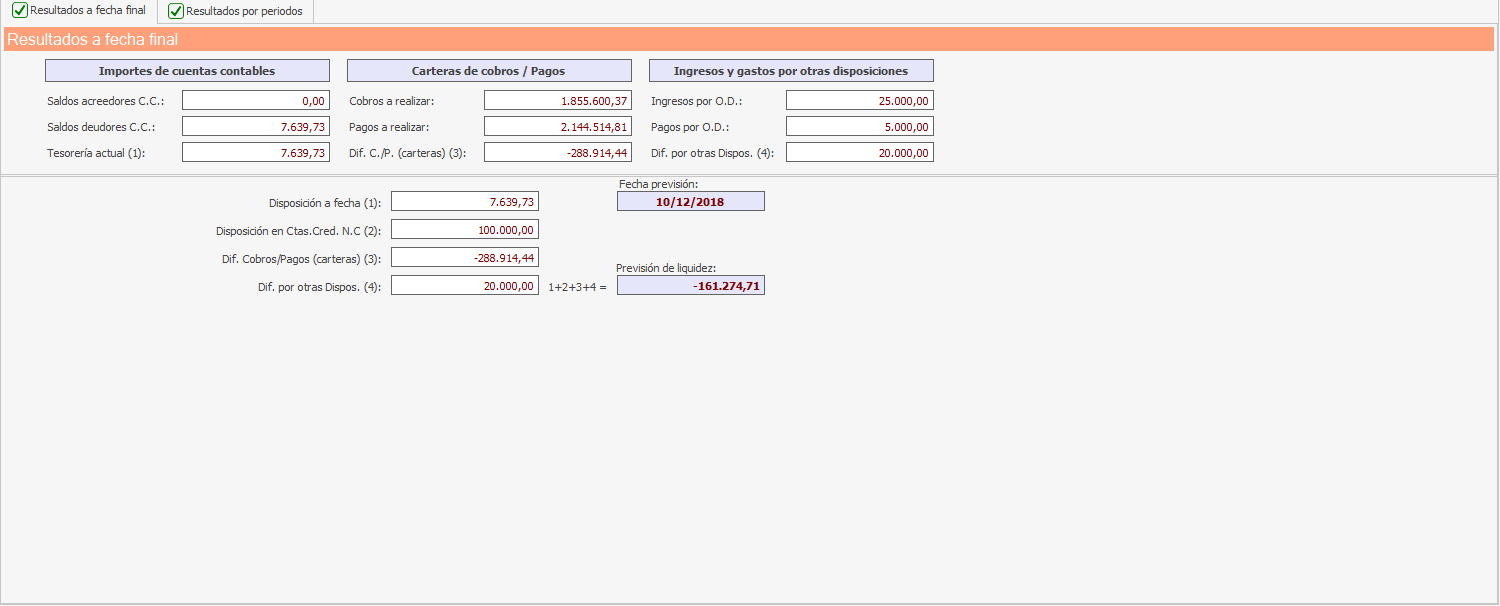Image resolution: width=1500 pixels, height=606 pixels.
Task: Click the Pagos a realizar field
Action: point(558,126)
